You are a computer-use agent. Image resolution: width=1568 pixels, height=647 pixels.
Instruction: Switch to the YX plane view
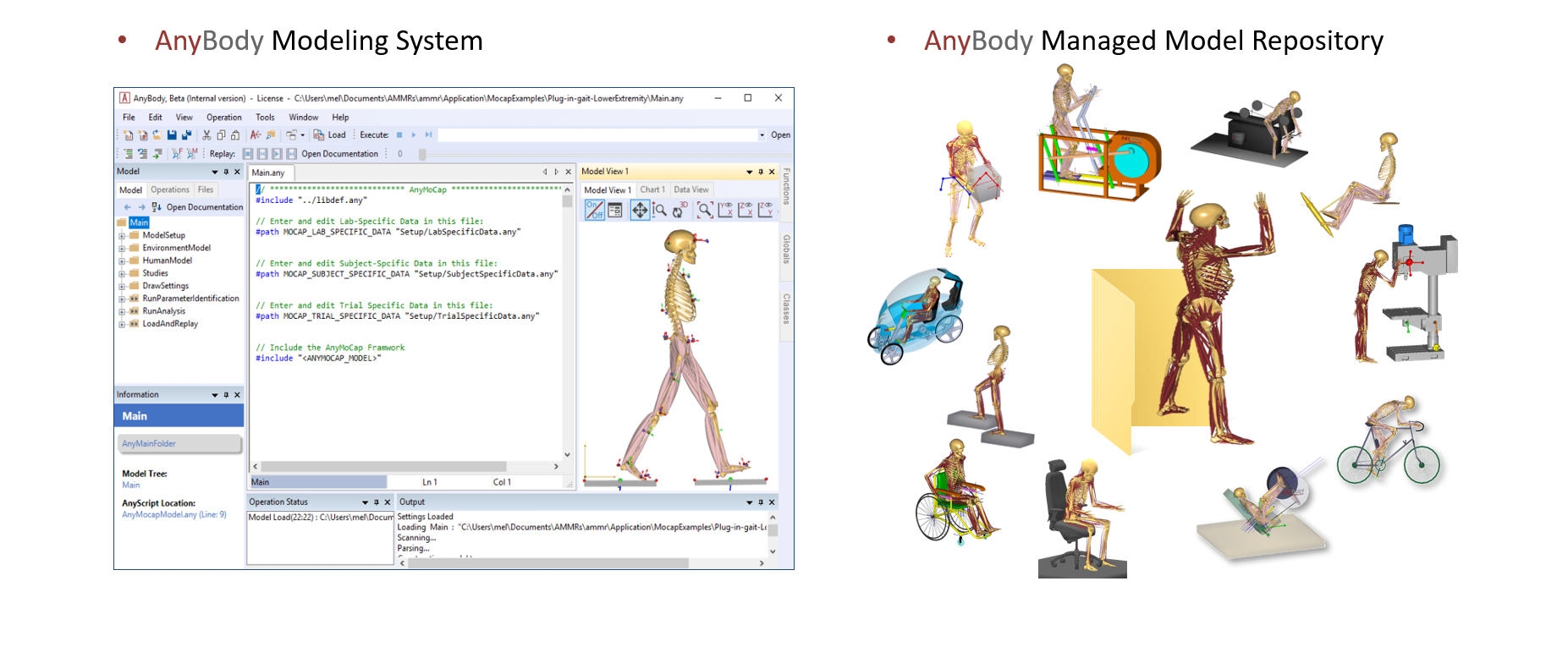(725, 210)
